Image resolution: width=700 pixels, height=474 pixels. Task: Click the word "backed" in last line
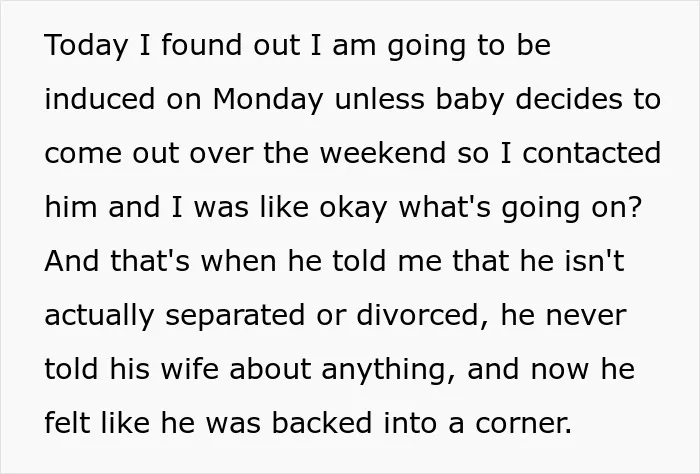322,422
